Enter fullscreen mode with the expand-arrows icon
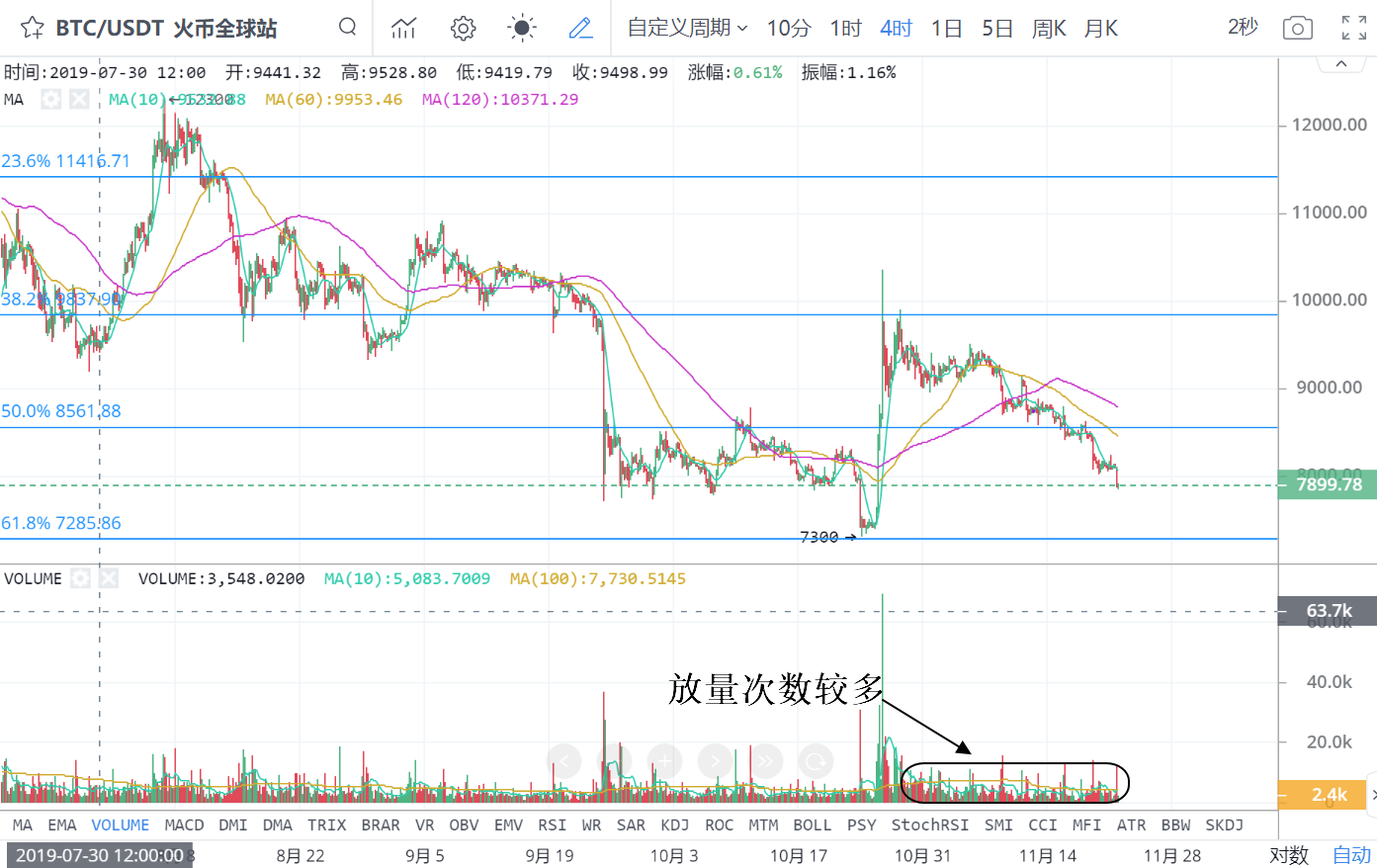 click(x=1354, y=28)
